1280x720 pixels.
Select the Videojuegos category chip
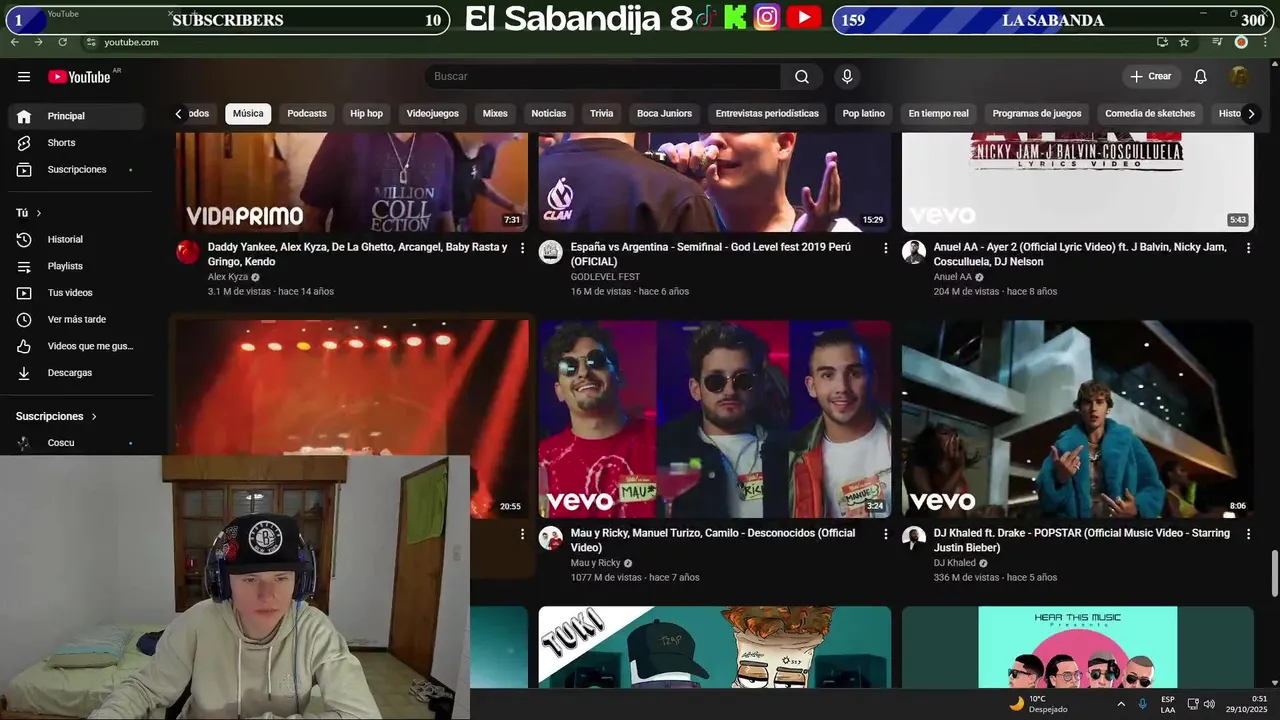[x=433, y=114]
